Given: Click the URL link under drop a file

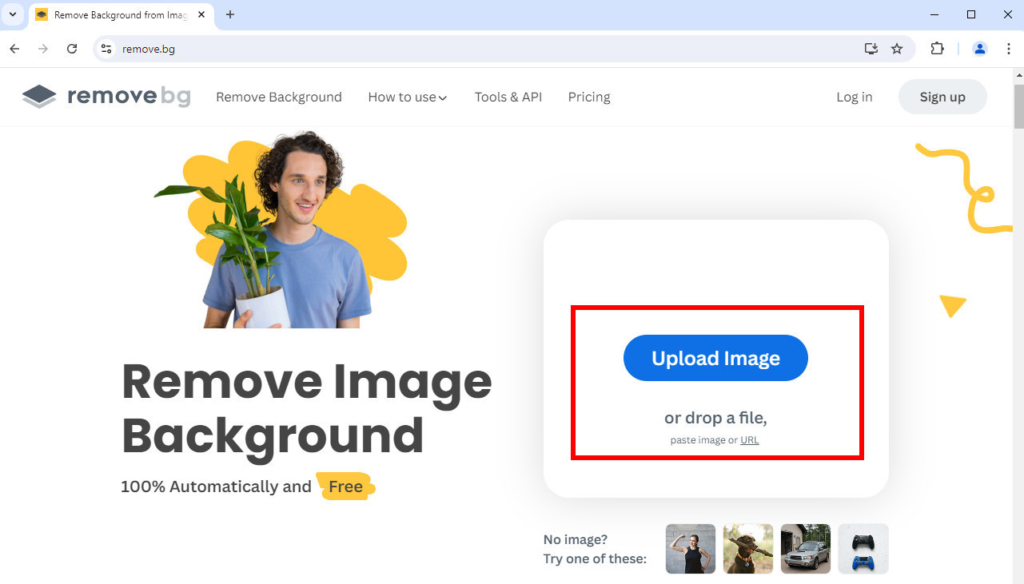Looking at the screenshot, I should [x=749, y=440].
